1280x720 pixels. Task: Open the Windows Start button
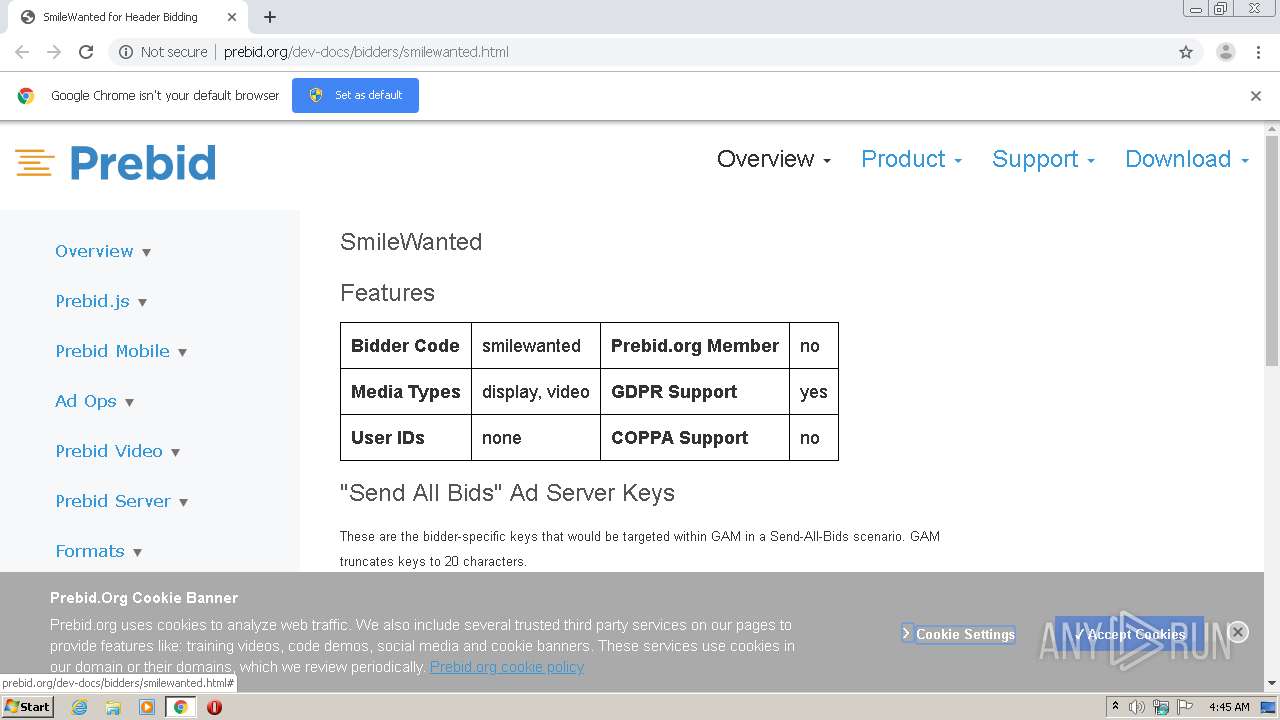point(28,707)
